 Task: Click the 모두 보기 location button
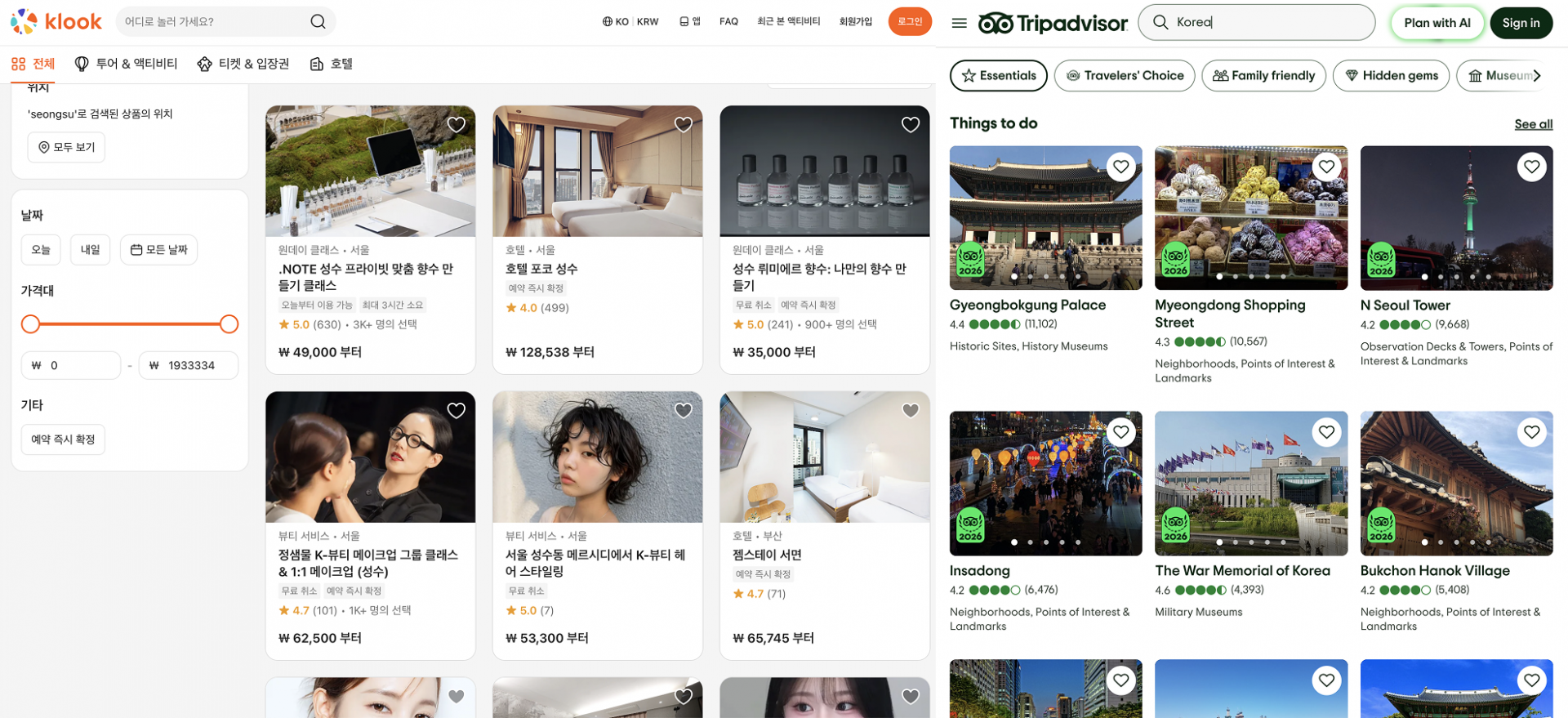[66, 147]
